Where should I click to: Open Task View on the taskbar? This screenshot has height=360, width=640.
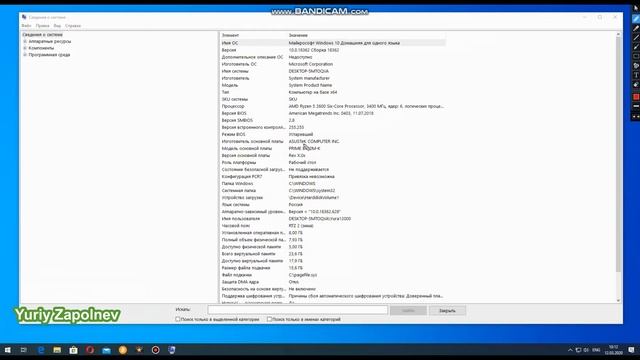point(24,350)
